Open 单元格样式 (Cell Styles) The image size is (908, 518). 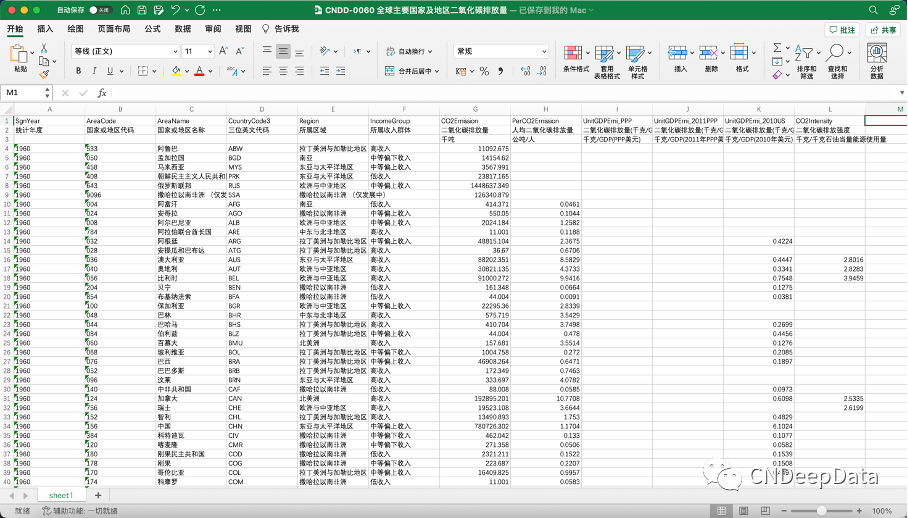638,62
